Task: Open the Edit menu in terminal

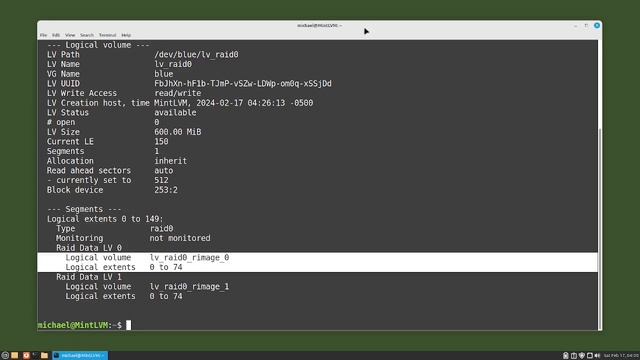Action: pos(56,35)
